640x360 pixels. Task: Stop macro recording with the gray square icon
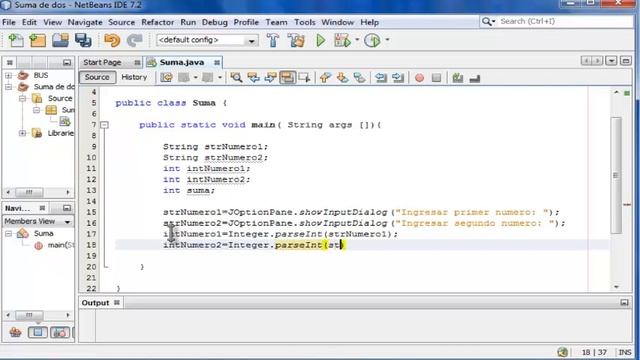pyautogui.click(x=436, y=78)
